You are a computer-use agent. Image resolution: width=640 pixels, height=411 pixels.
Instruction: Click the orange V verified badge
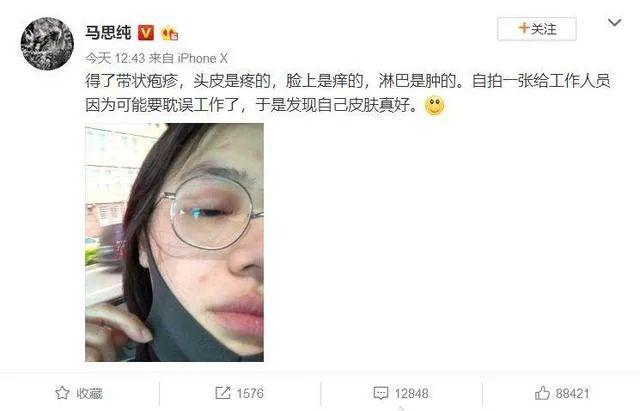point(146,33)
